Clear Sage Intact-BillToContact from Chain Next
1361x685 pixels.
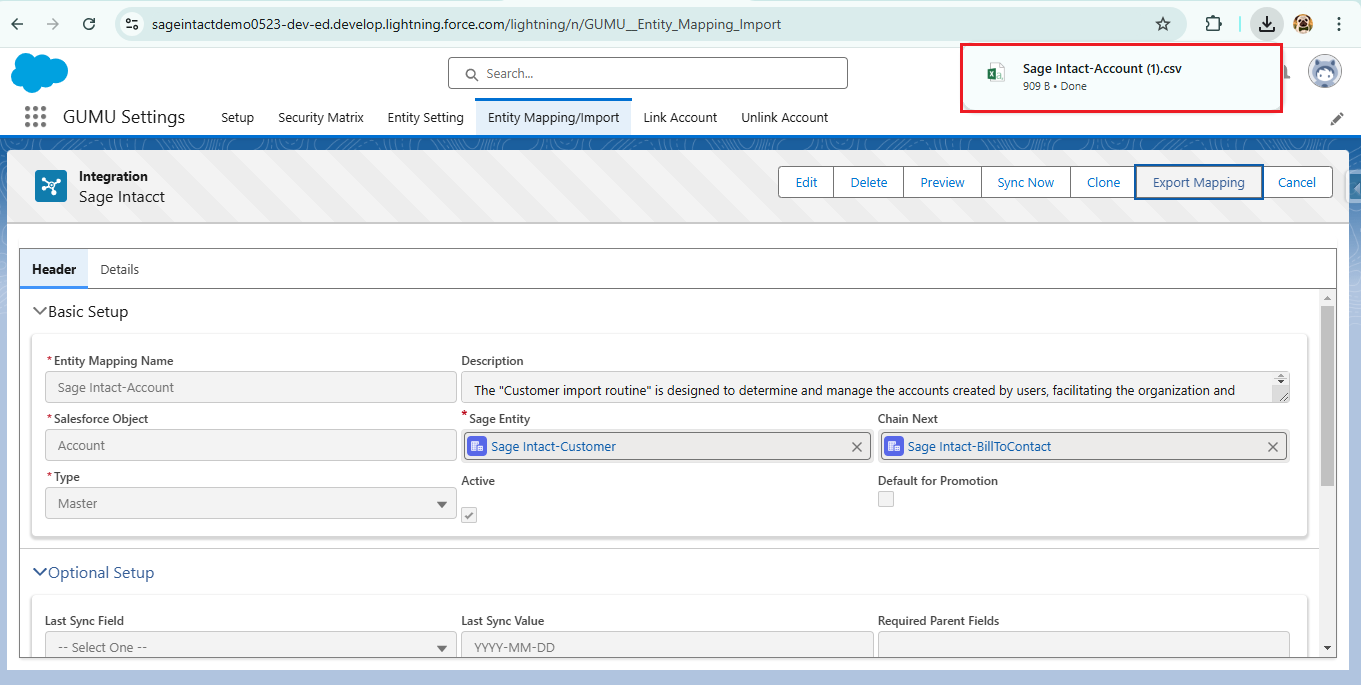point(1272,447)
